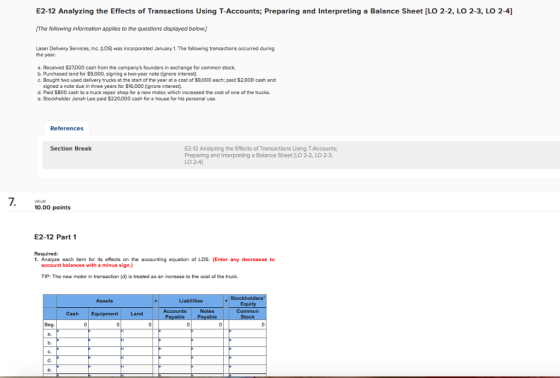Click the TIP about the new motor
This screenshot has height=378, width=560.
140,277
